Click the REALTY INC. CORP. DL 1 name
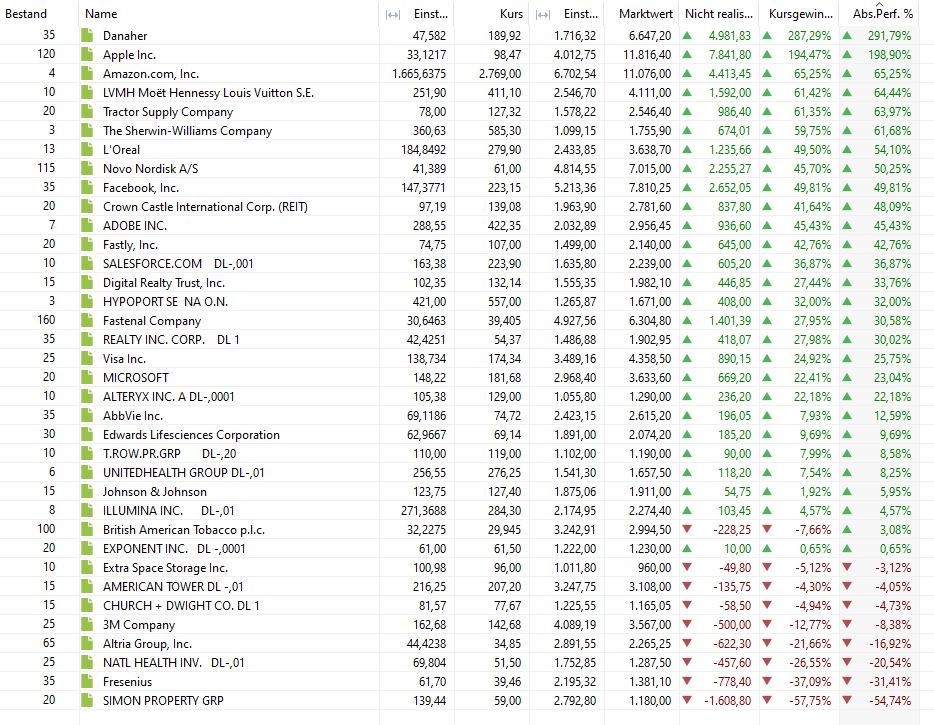This screenshot has height=725, width=934. 171,340
